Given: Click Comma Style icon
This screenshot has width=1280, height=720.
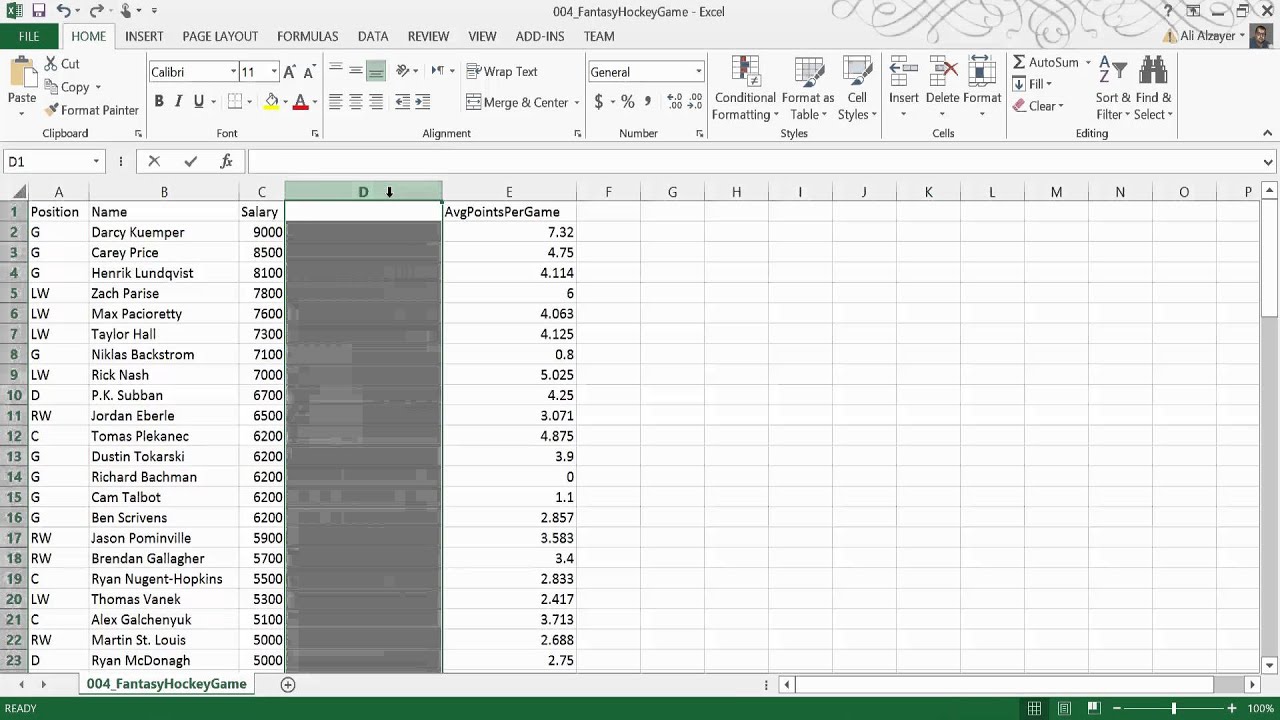Looking at the screenshot, I should 648,102.
